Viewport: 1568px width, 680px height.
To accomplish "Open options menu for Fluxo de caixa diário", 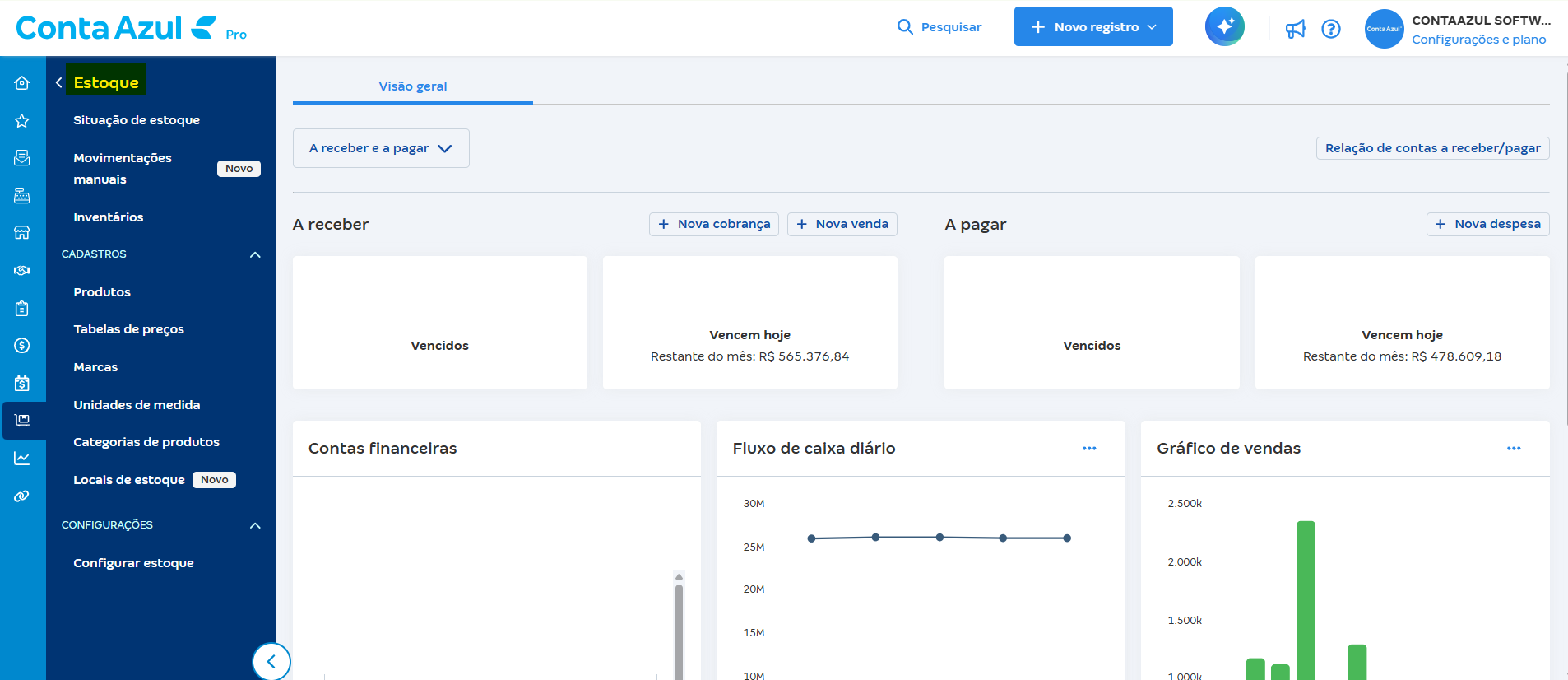I will pyautogui.click(x=1089, y=449).
